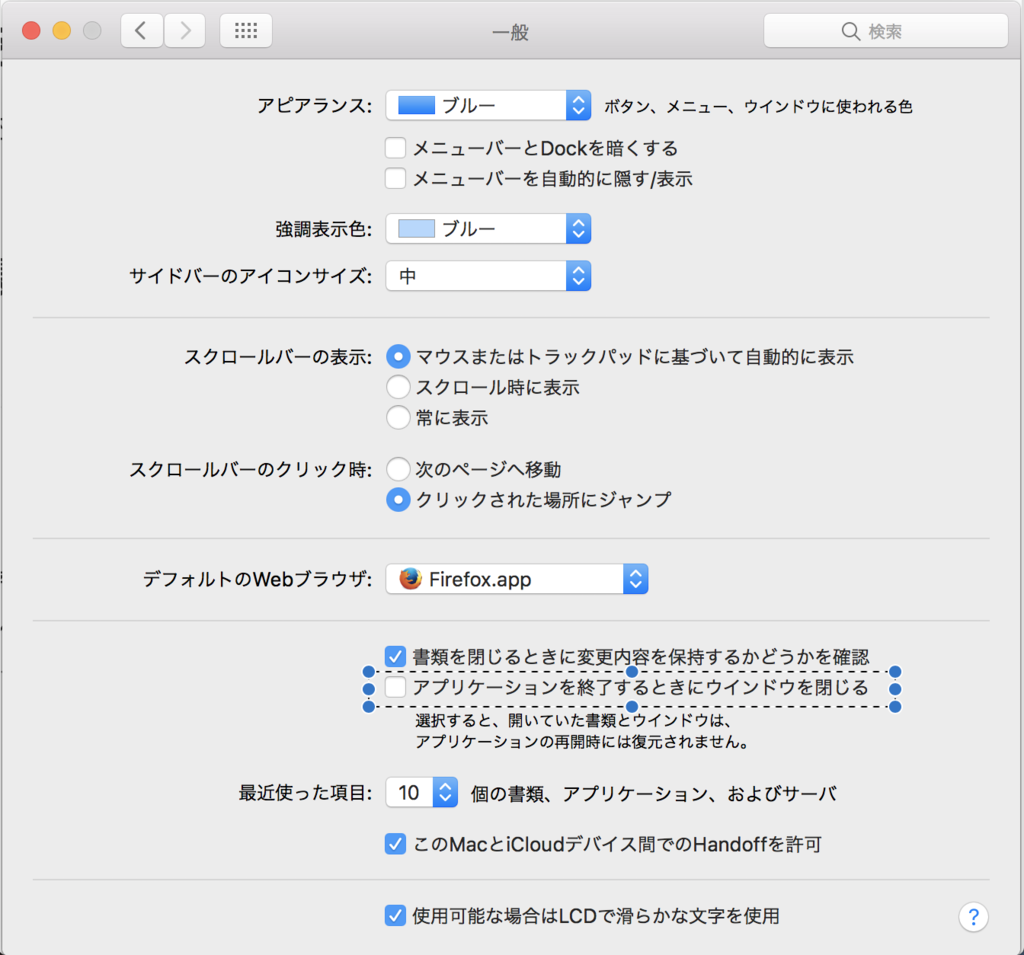Image resolution: width=1024 pixels, height=955 pixels.
Task: Go back with the left chevron button
Action: click(142, 31)
